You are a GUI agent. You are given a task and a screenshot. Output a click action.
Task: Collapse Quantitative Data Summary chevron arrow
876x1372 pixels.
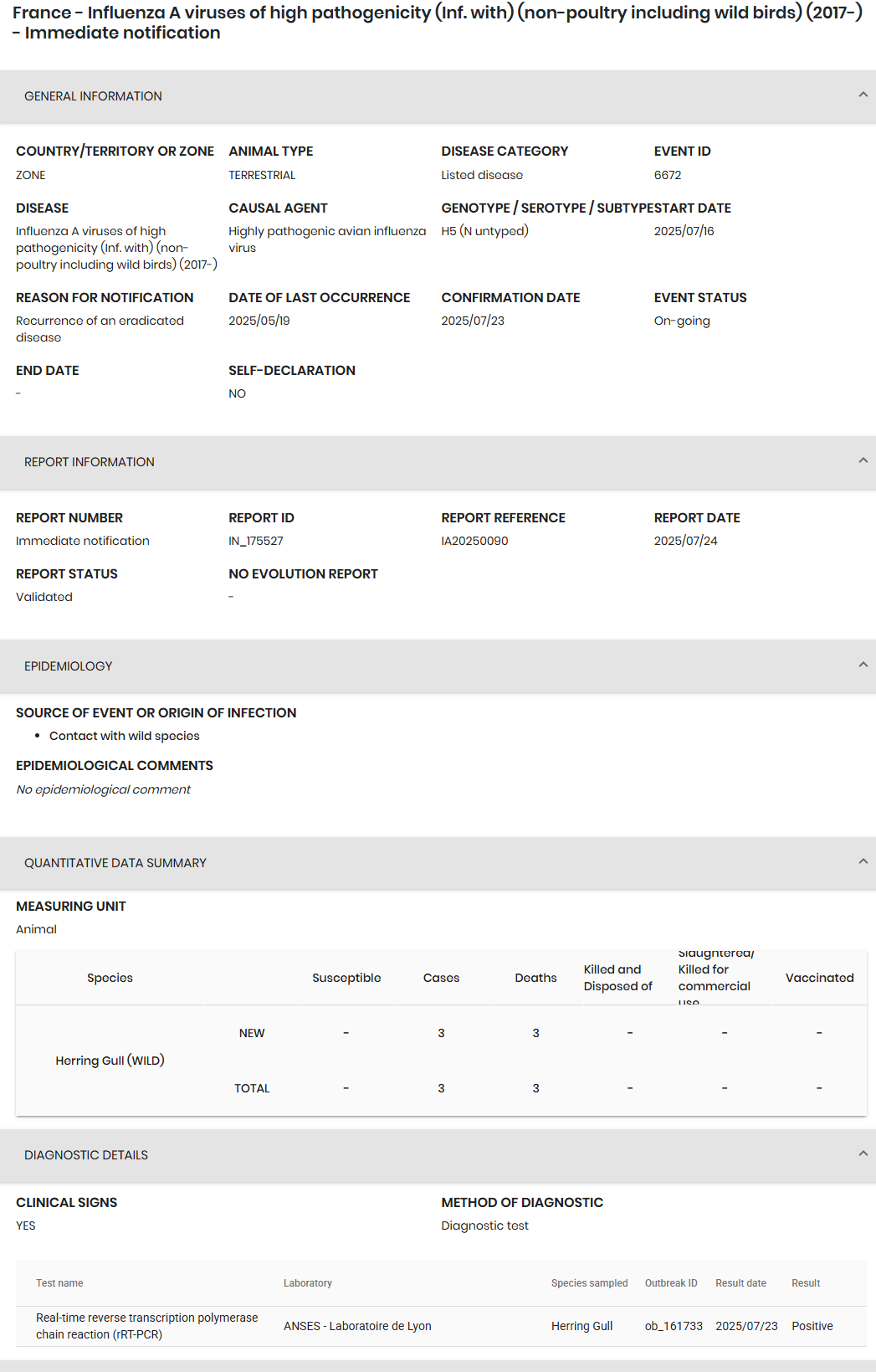coord(863,862)
